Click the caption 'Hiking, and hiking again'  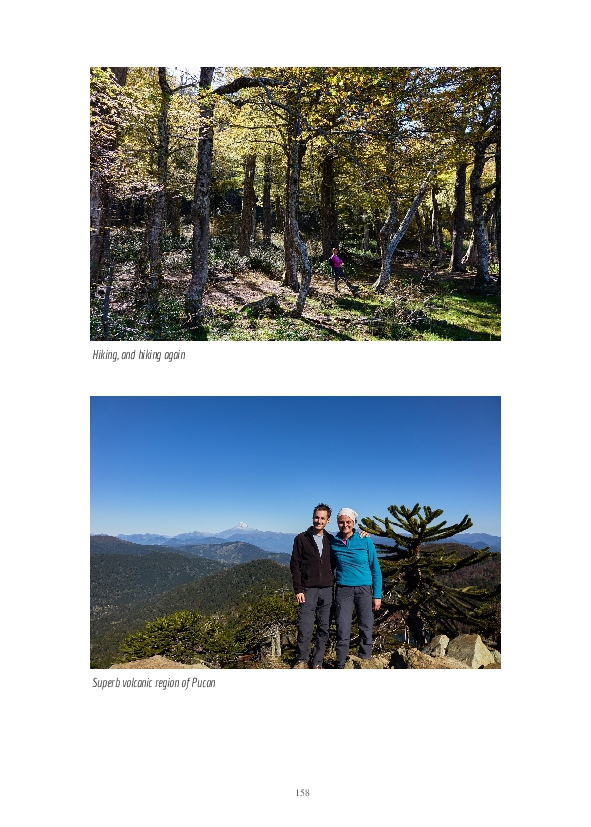[139, 355]
